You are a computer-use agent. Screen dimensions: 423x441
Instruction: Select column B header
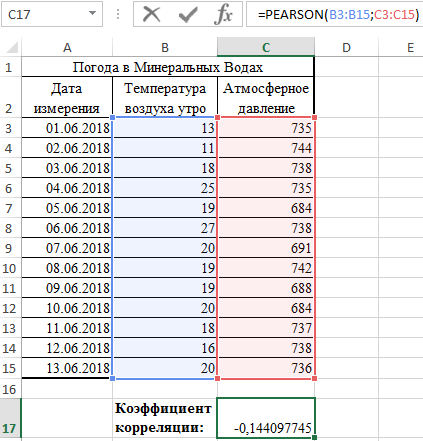(165, 47)
